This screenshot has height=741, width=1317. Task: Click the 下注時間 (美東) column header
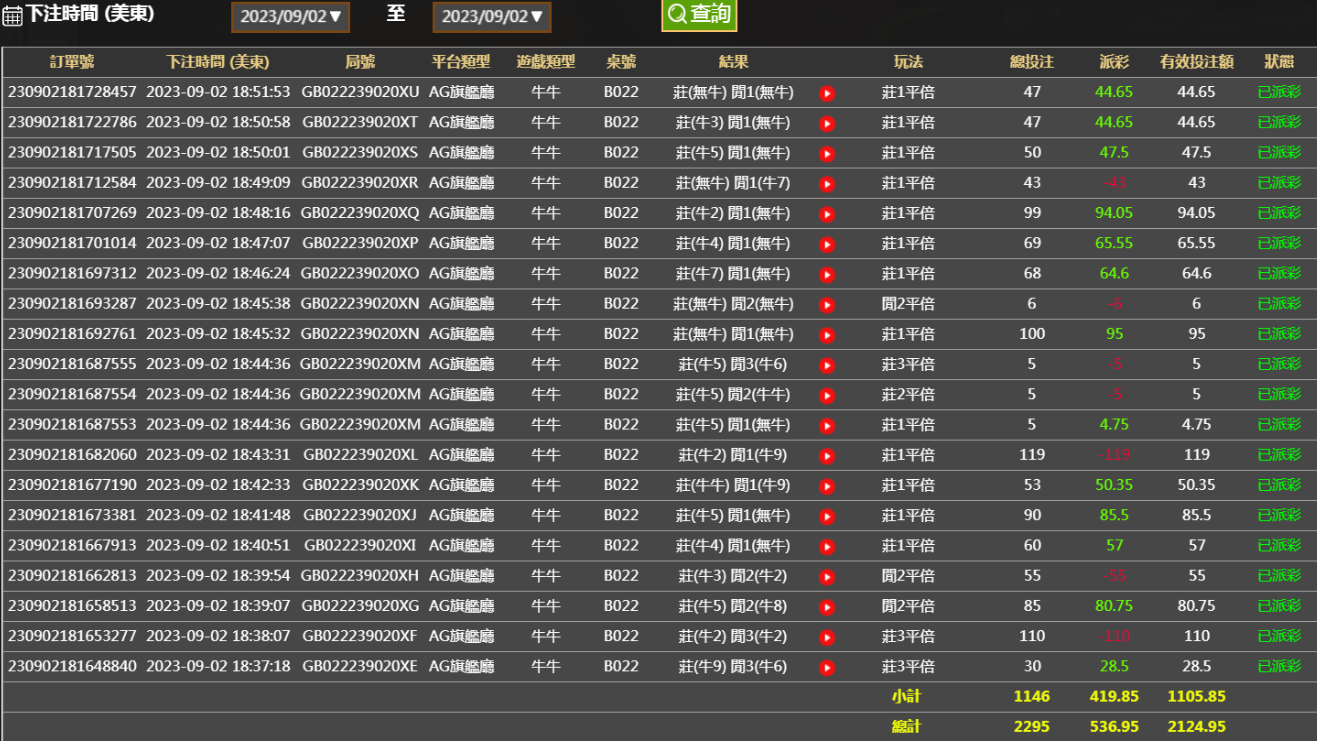pyautogui.click(x=218, y=62)
